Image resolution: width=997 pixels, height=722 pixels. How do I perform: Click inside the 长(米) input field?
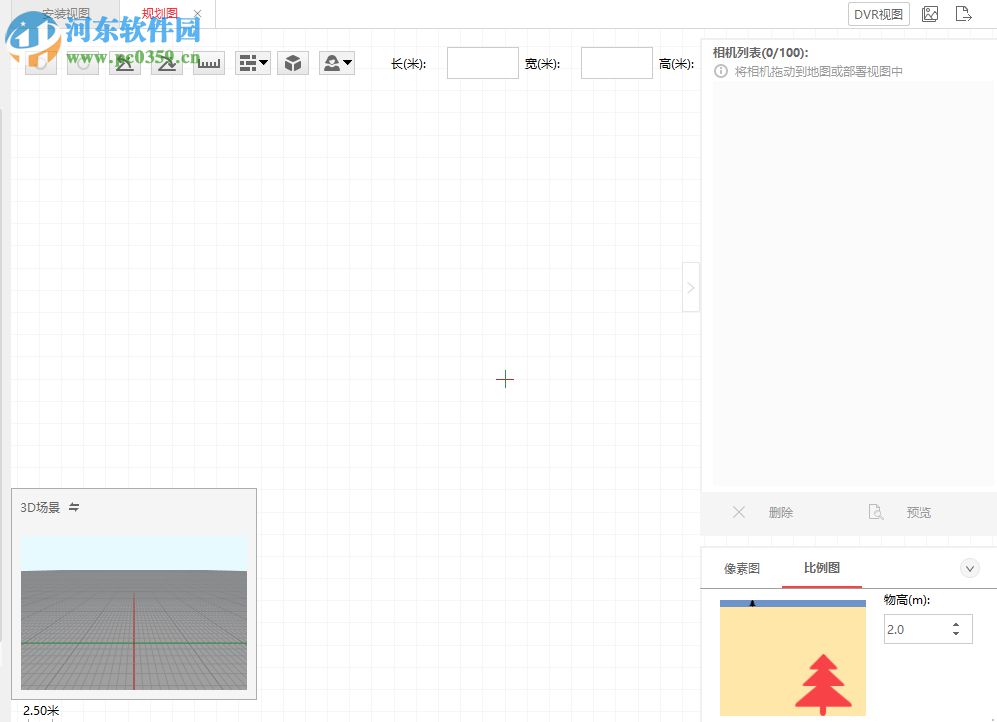482,62
